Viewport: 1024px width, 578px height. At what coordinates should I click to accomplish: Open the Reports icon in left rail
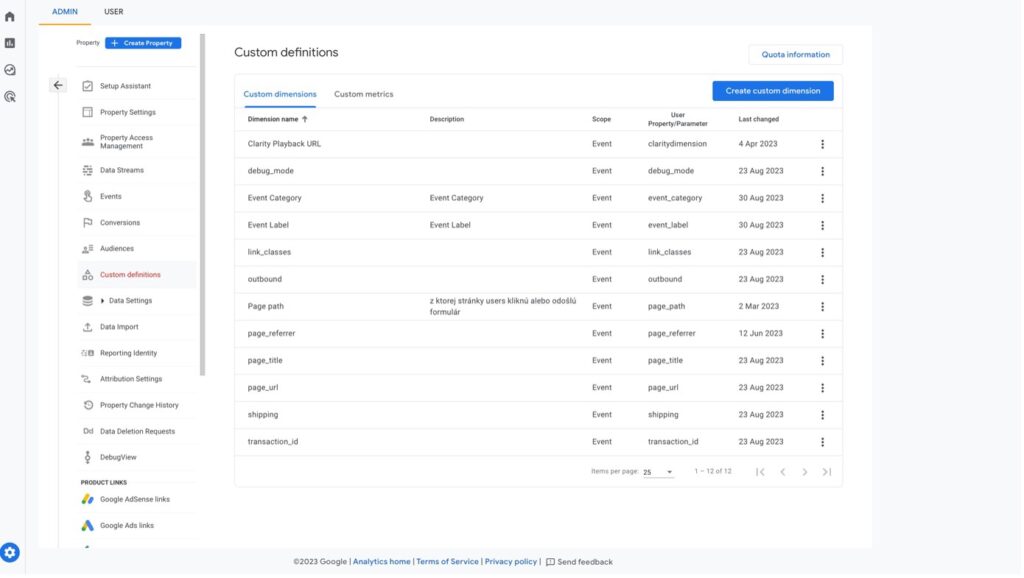(10, 43)
